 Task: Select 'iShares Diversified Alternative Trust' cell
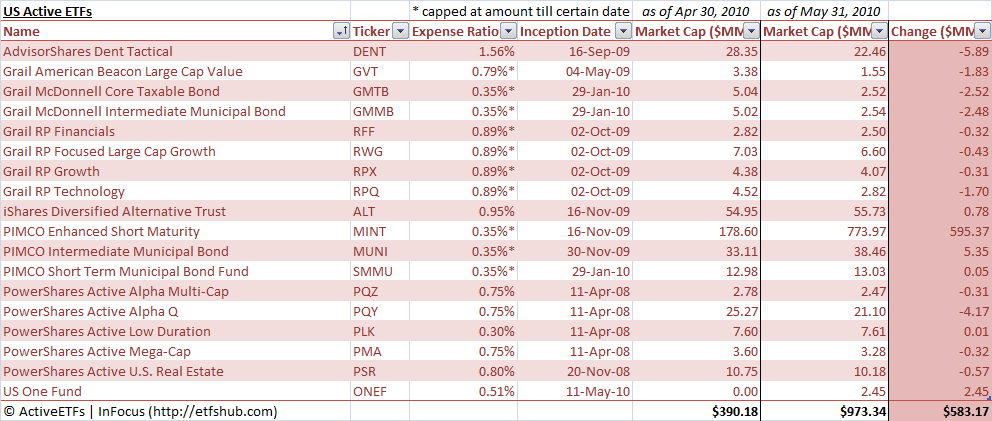(175, 211)
